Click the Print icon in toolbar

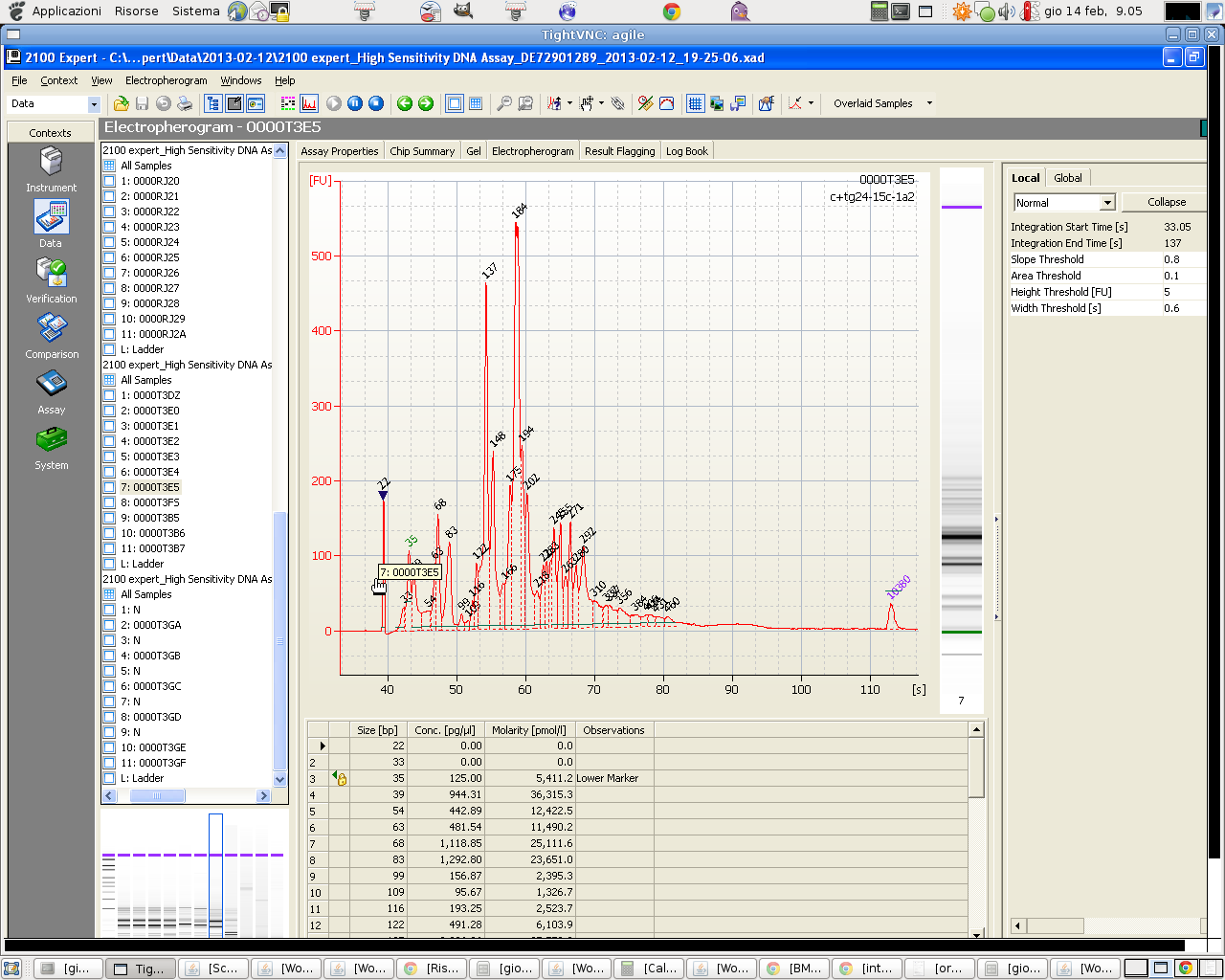coord(185,103)
